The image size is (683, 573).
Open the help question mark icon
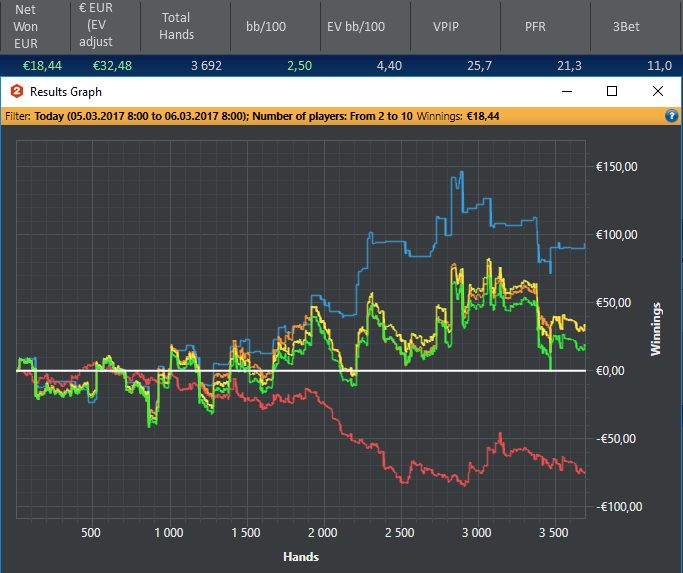point(671,116)
